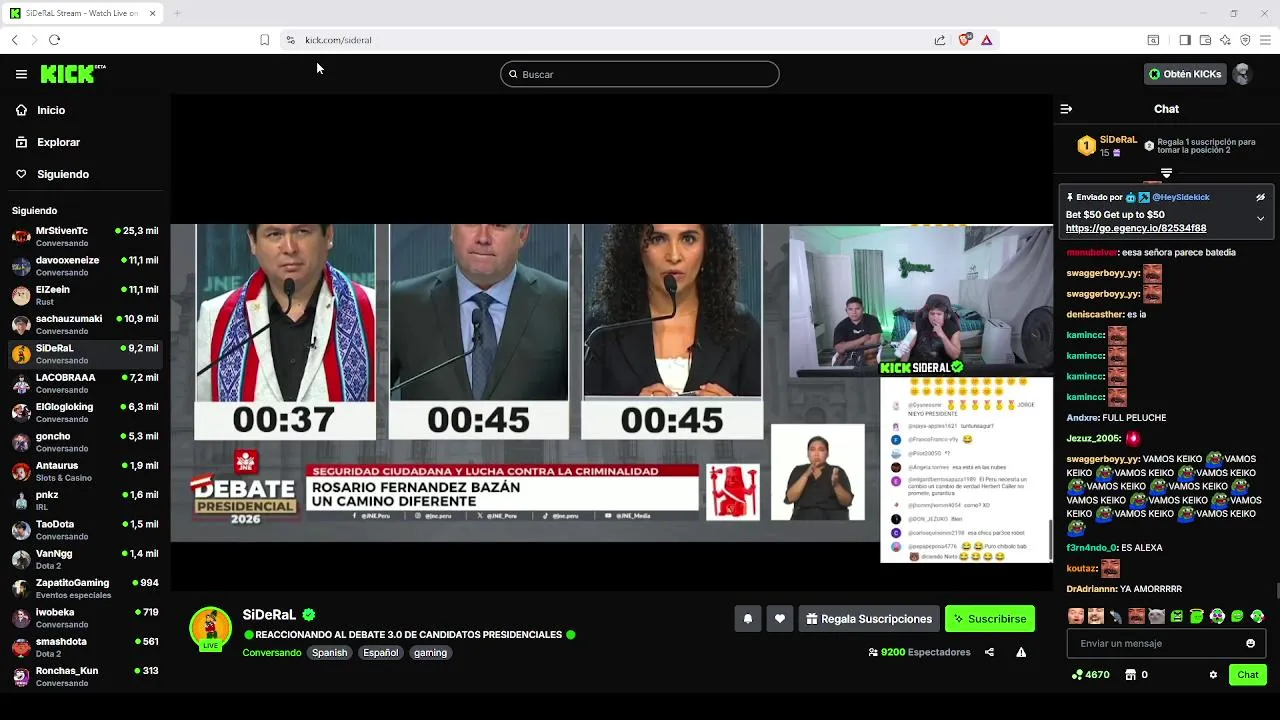Open sachauzumaki channel in sidebar
This screenshot has width=1280, height=720.
coord(84,325)
